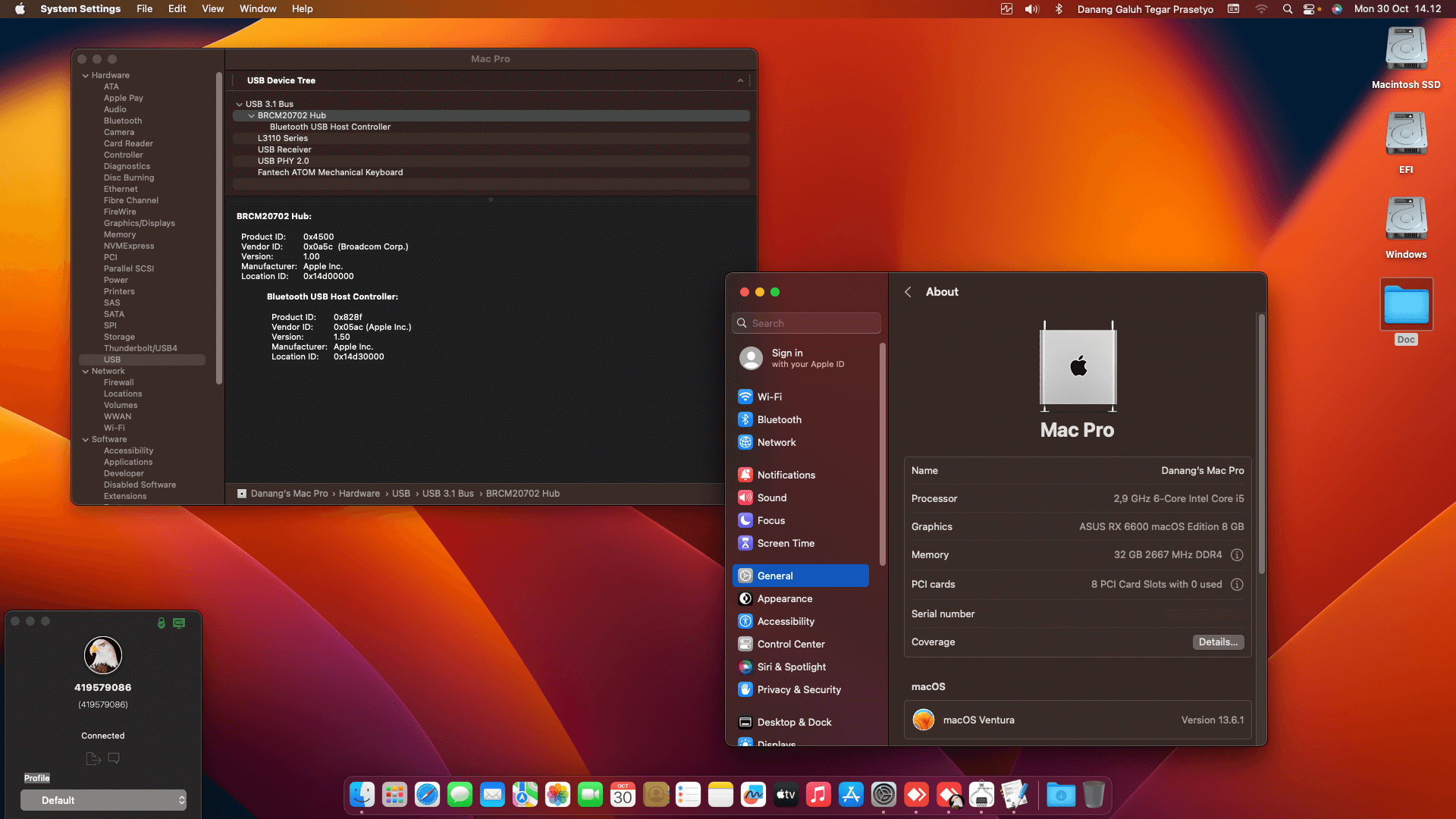
Task: Select Network in the settings sidebar
Action: (801, 442)
